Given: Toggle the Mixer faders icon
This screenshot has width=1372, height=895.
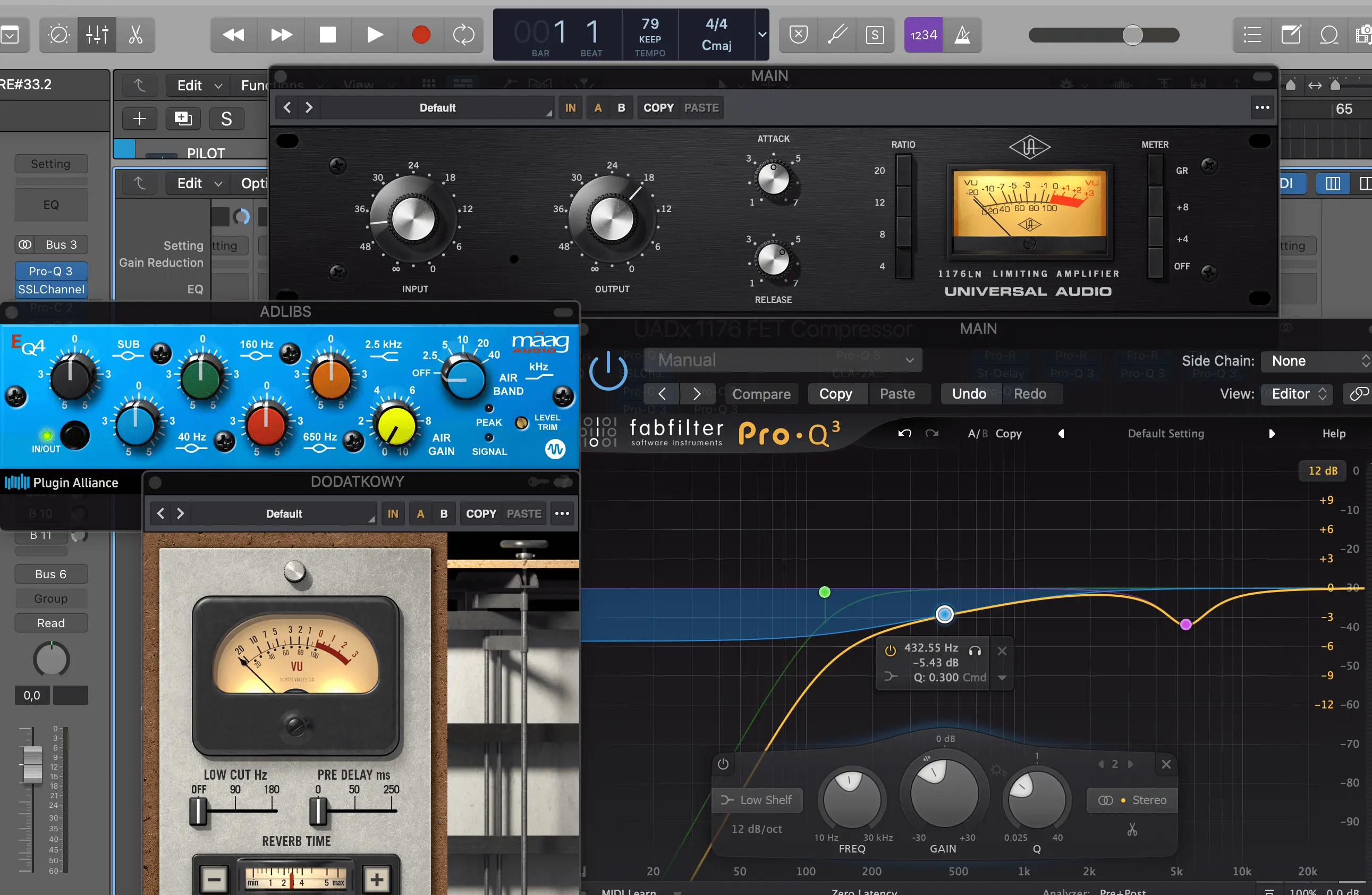Looking at the screenshot, I should click(x=97, y=35).
